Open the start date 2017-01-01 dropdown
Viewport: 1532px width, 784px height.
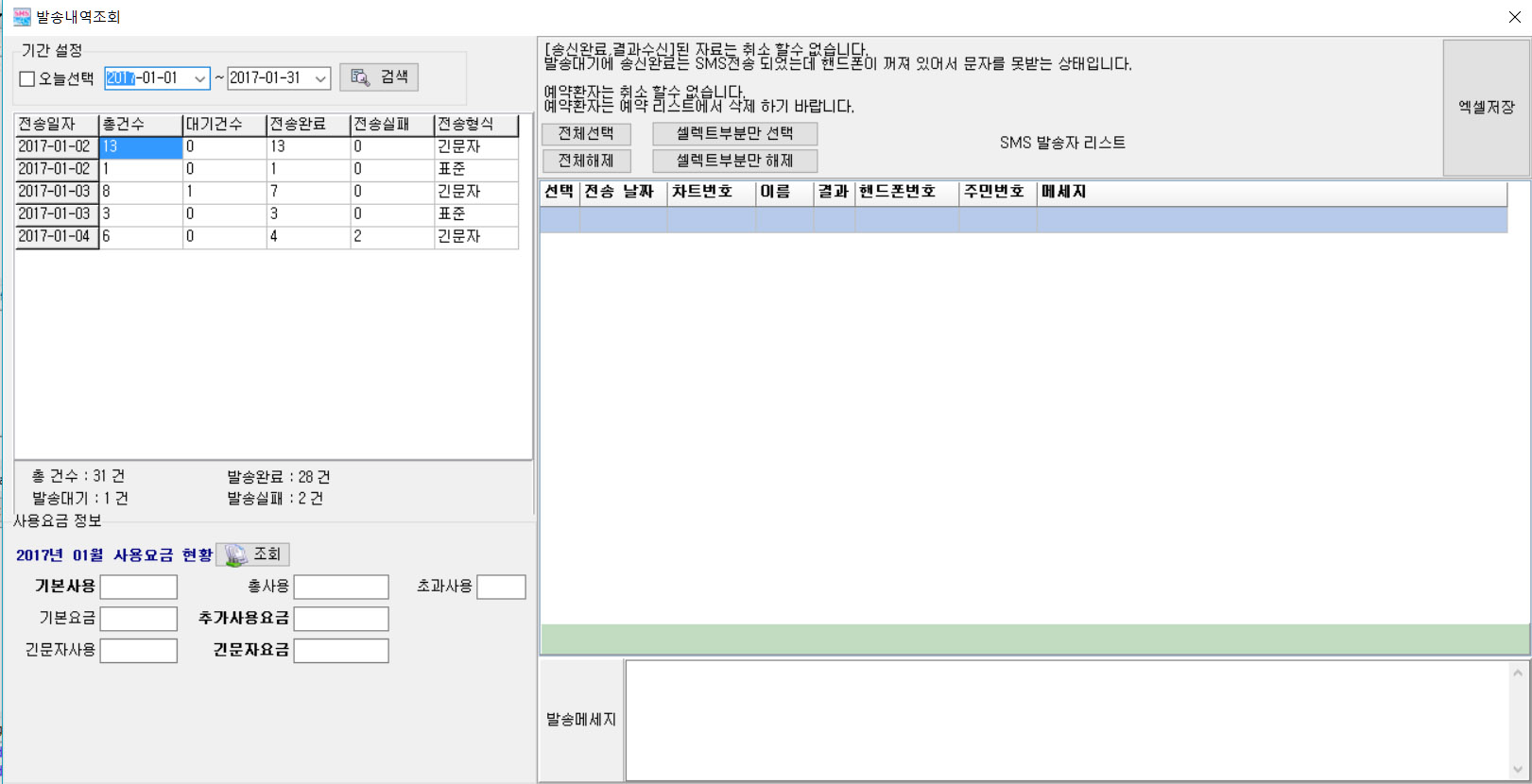[200, 79]
